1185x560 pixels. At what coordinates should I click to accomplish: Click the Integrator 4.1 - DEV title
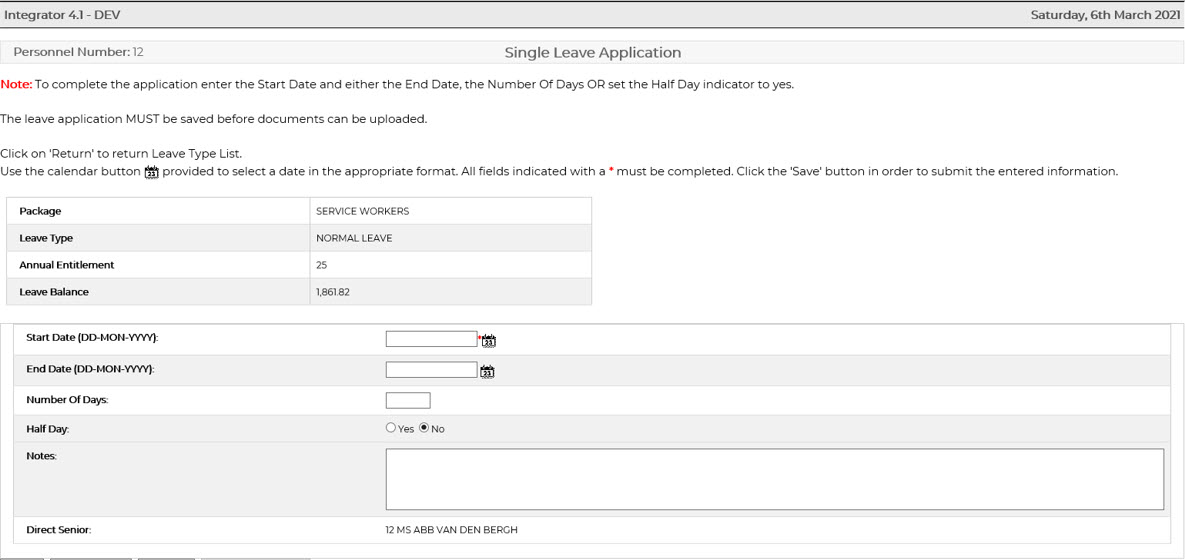click(x=62, y=15)
